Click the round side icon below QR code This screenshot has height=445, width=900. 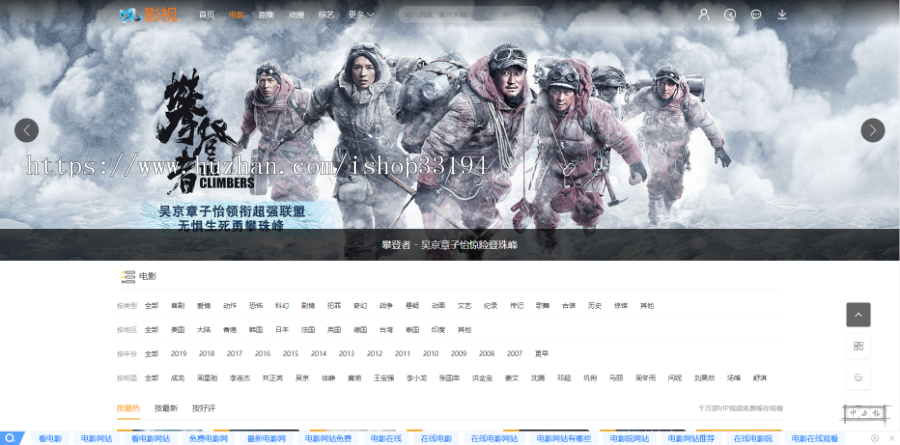[858, 377]
